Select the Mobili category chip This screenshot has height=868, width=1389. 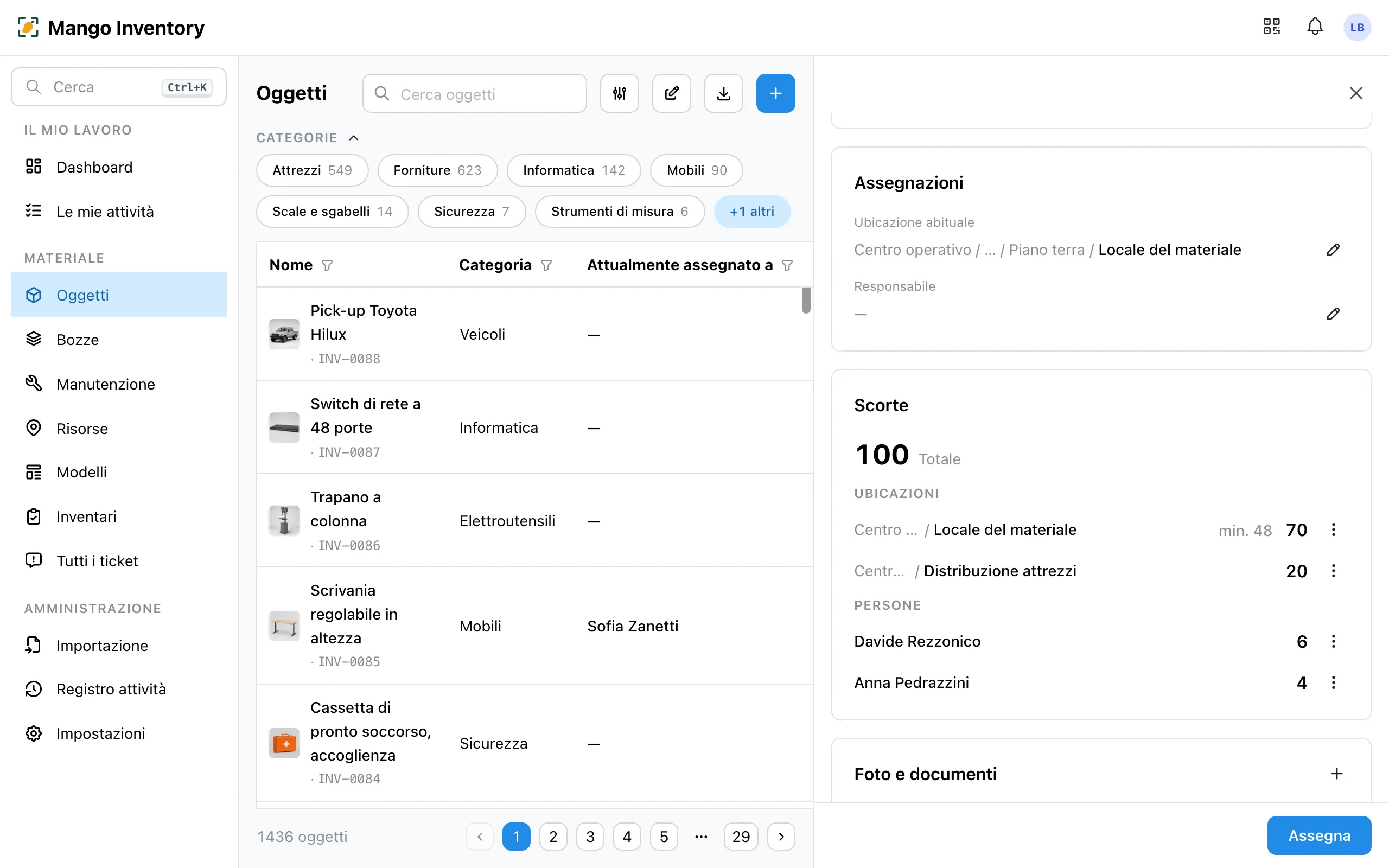coord(696,170)
